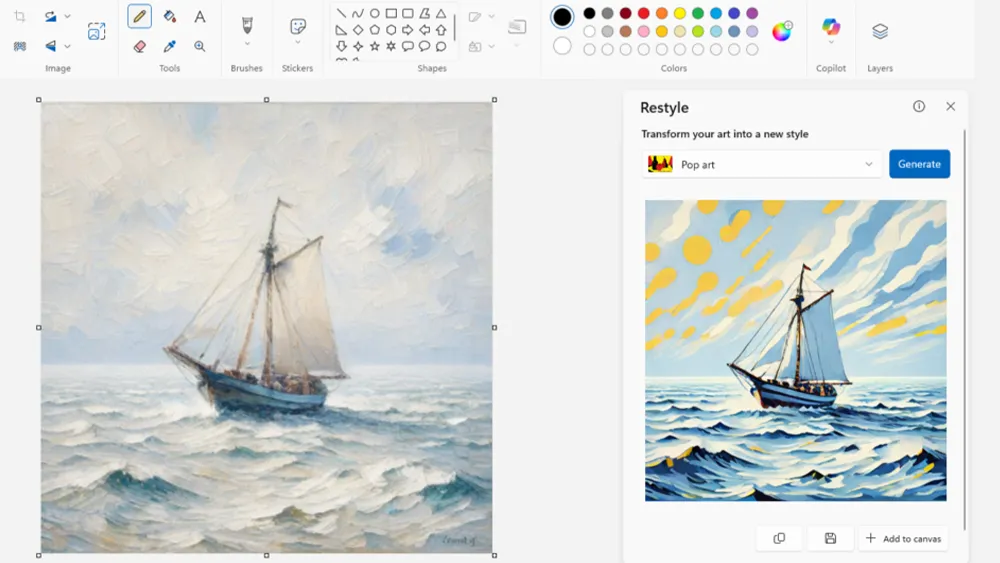Screen dimensions: 1000x563
Task: Select the Pencil tool
Action: pos(139,17)
